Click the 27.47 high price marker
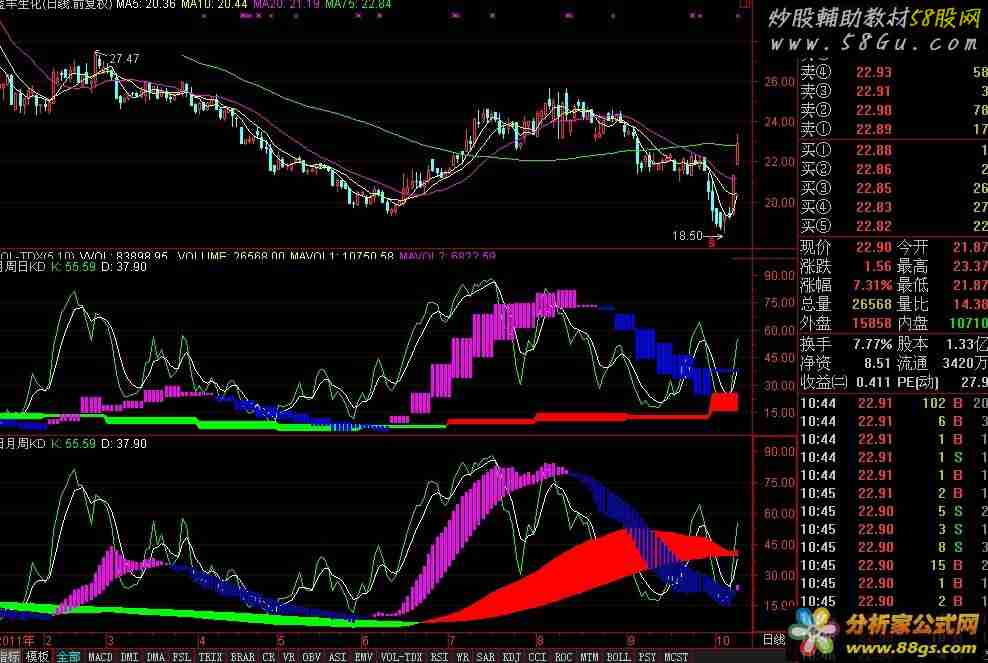The height and width of the screenshot is (663, 988). [124, 59]
